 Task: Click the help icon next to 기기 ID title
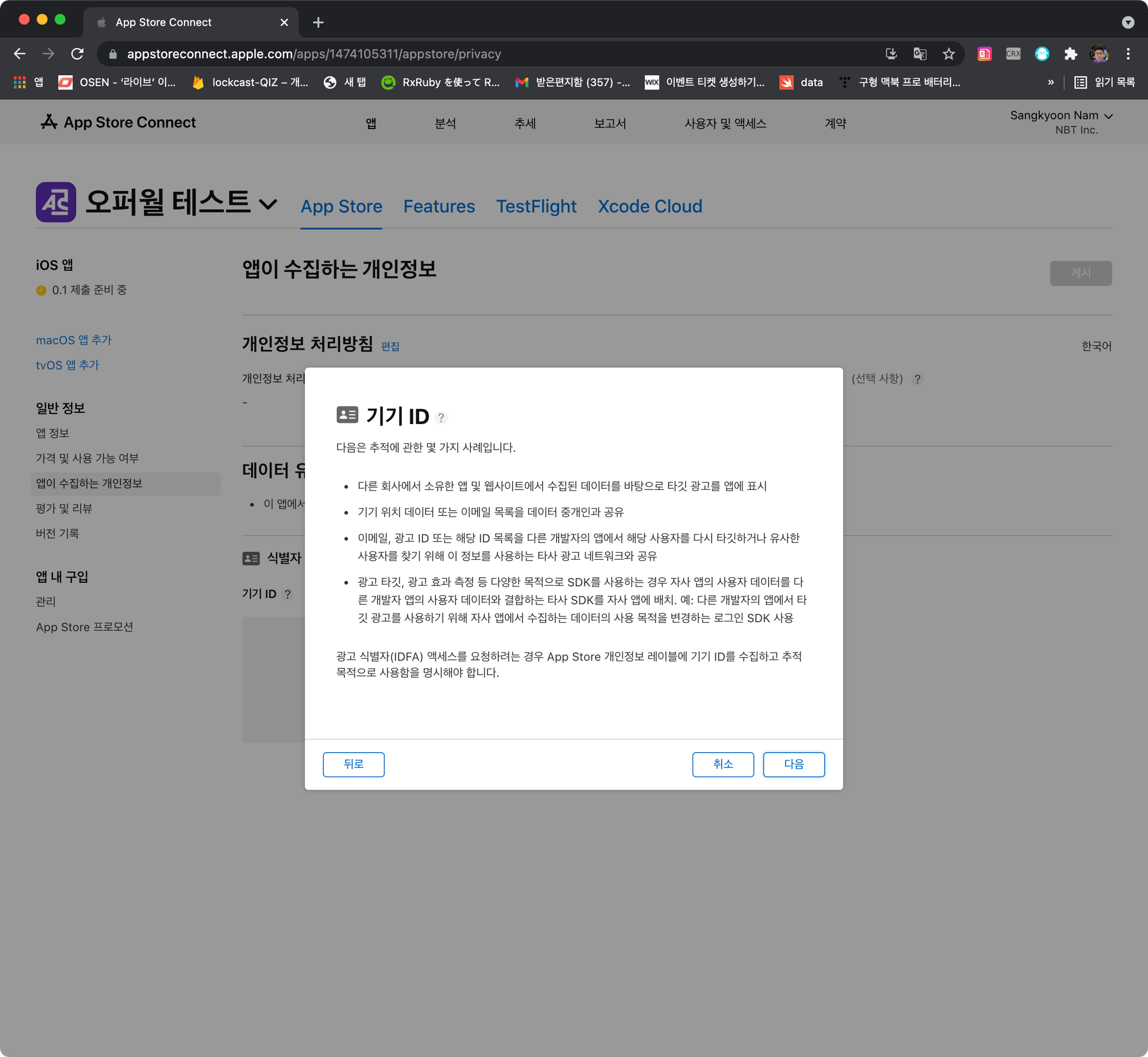coord(441,417)
